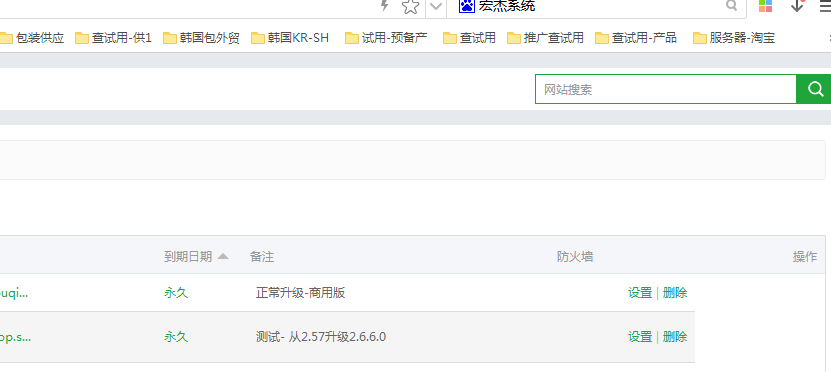This screenshot has height=372, width=831.
Task: Edit the 测试- 从2.57升级2.6.6.0 remark
Action: [x=321, y=336]
